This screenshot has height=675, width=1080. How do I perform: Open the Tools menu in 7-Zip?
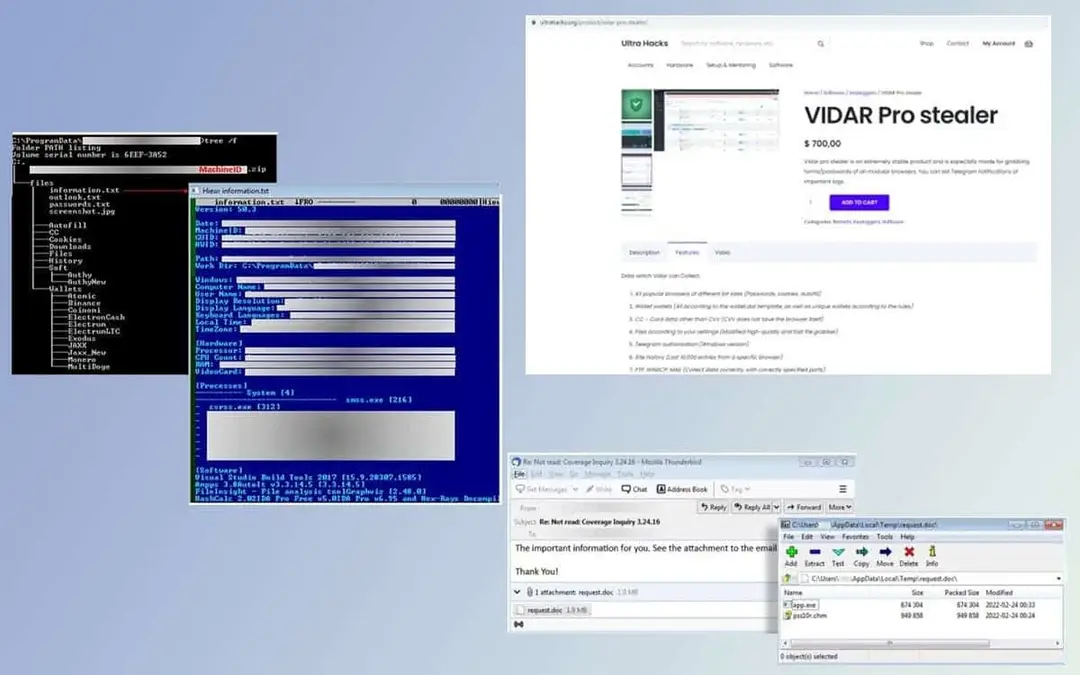(884, 537)
